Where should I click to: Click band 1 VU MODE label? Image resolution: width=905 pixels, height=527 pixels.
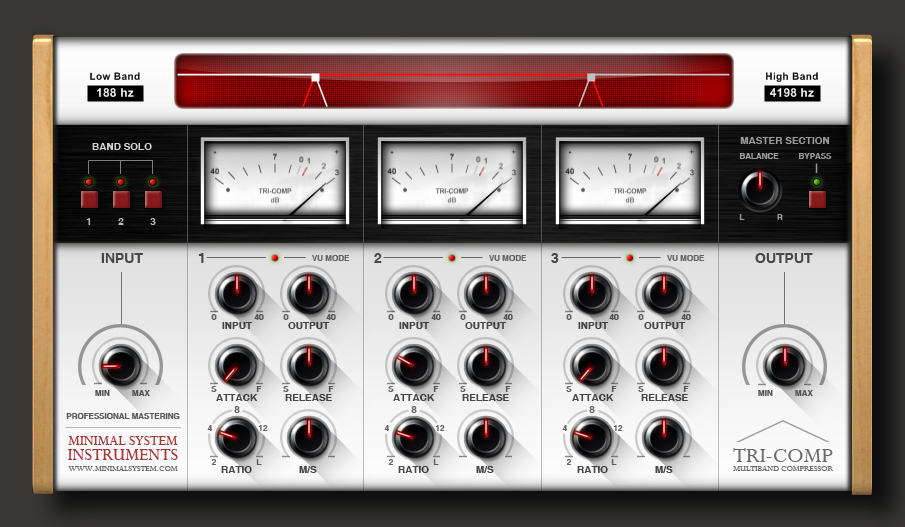(x=331, y=258)
